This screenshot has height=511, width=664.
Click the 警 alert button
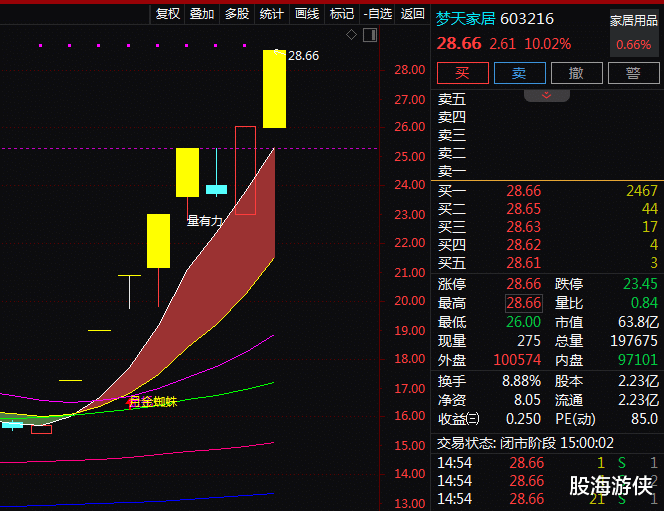[633, 73]
